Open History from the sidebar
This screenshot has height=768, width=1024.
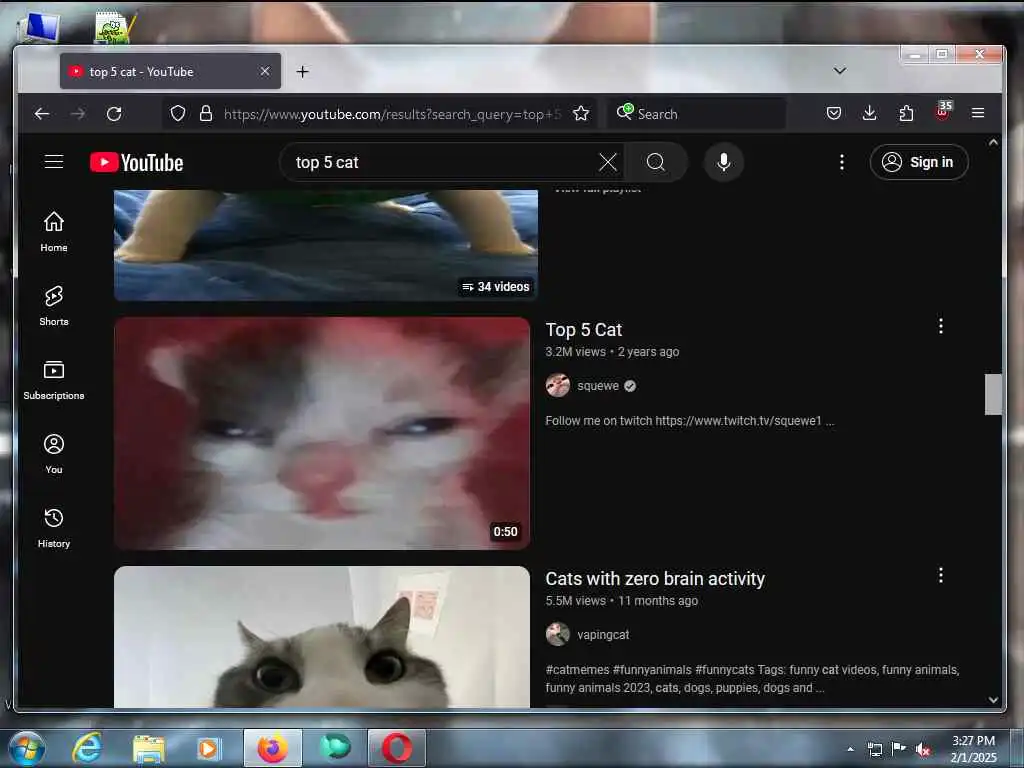click(54, 528)
